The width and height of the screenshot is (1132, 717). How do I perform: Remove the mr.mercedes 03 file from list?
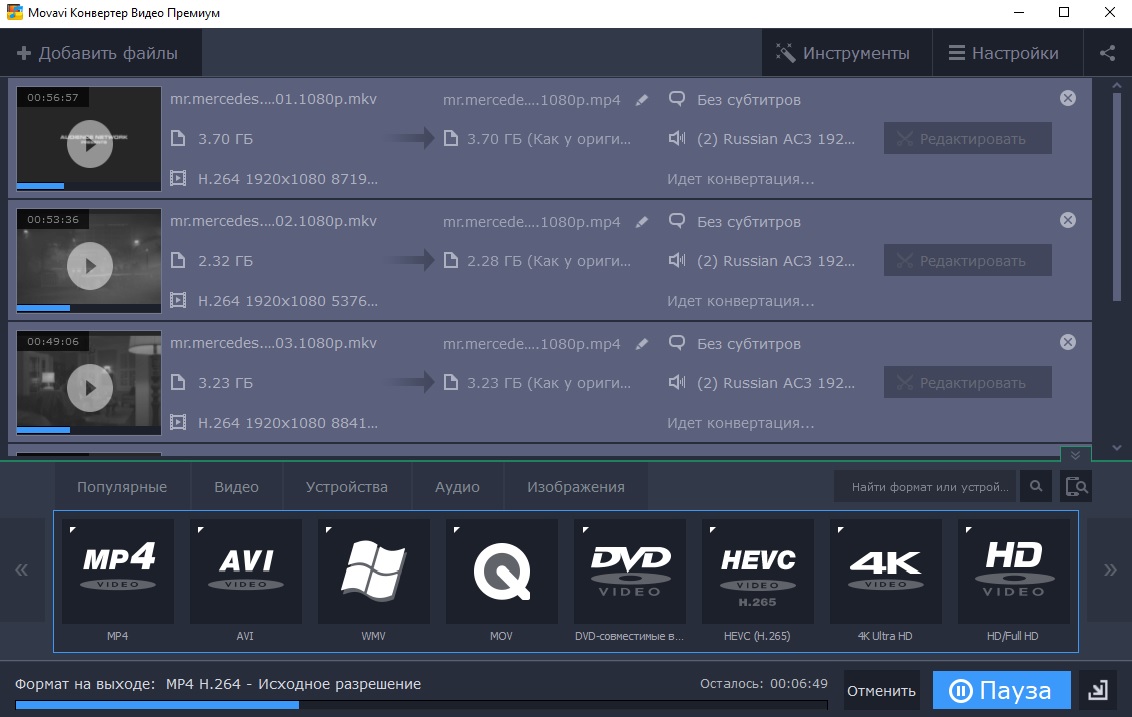[x=1068, y=342]
